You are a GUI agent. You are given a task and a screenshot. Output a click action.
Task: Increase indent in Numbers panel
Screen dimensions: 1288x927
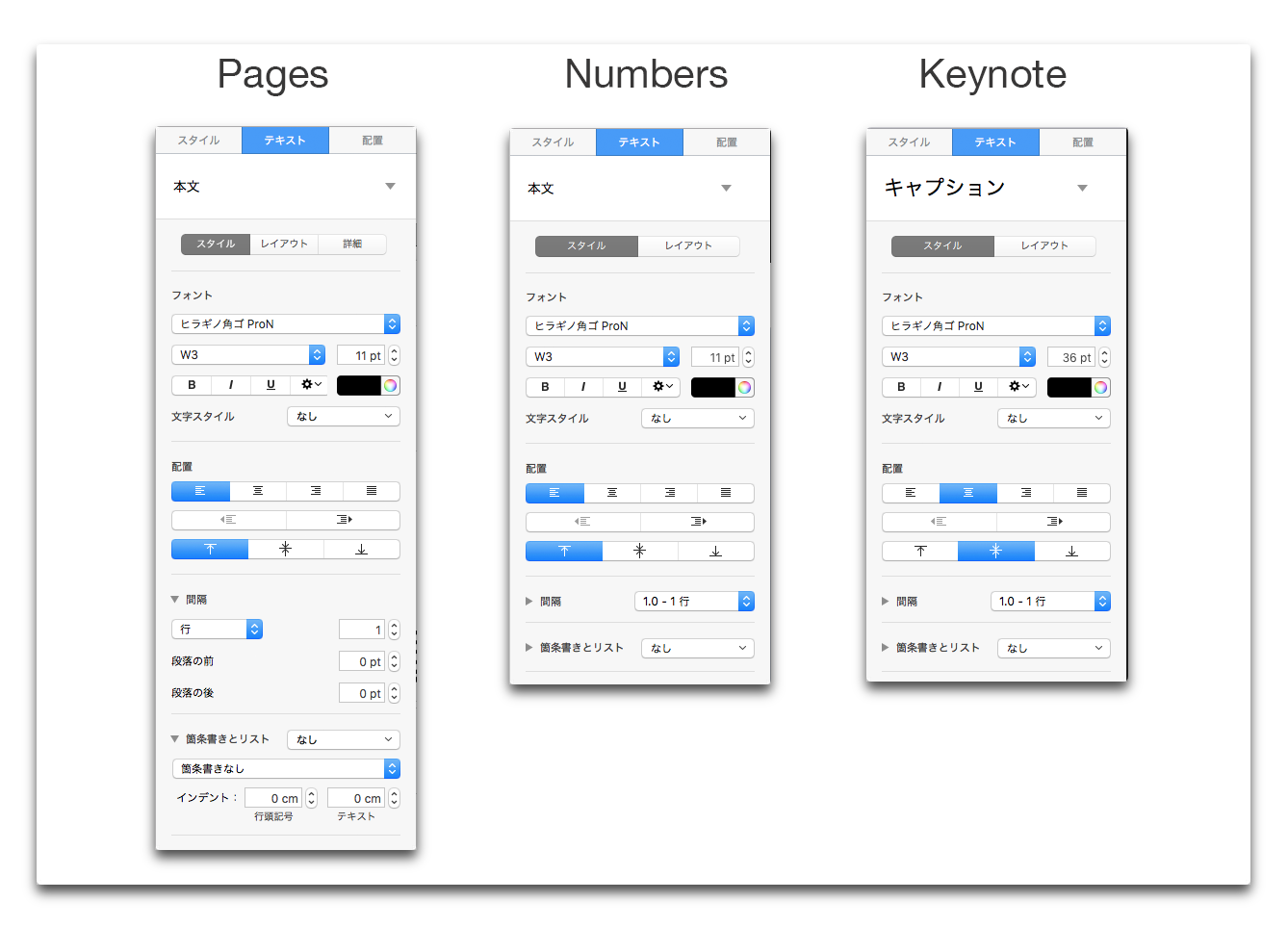click(698, 522)
